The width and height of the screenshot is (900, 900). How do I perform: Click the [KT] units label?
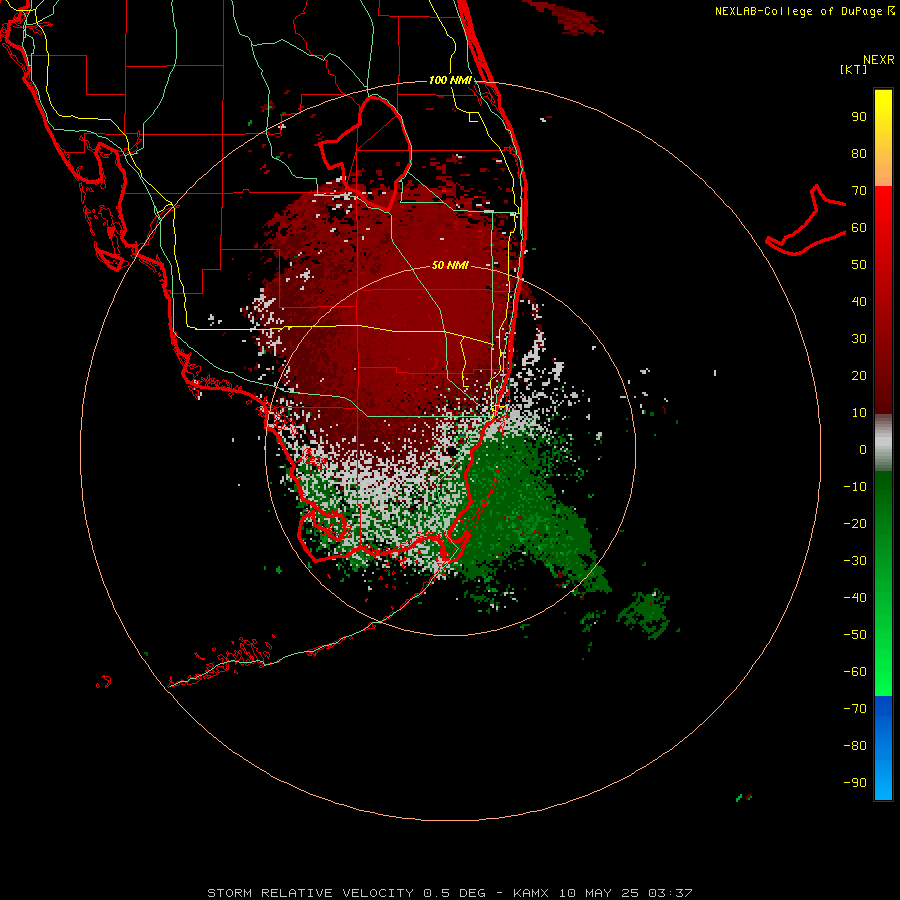(x=854, y=69)
